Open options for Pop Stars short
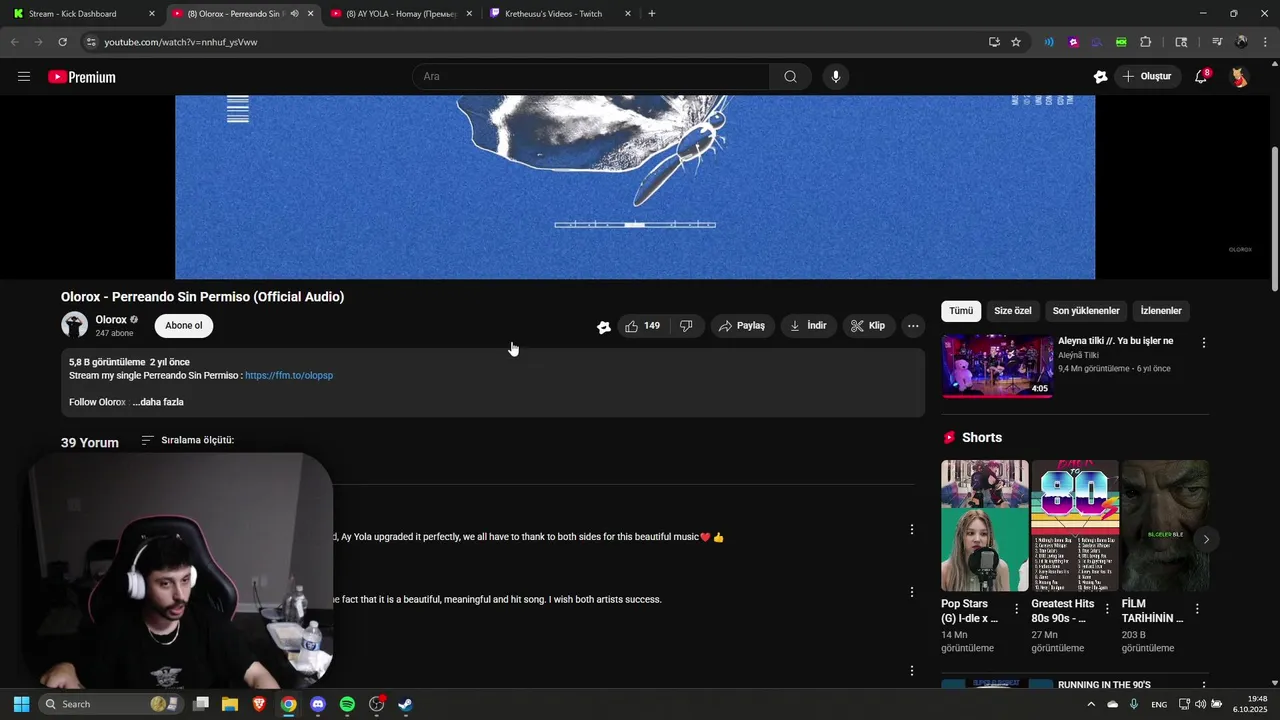Viewport: 1280px width, 720px height. [1017, 609]
